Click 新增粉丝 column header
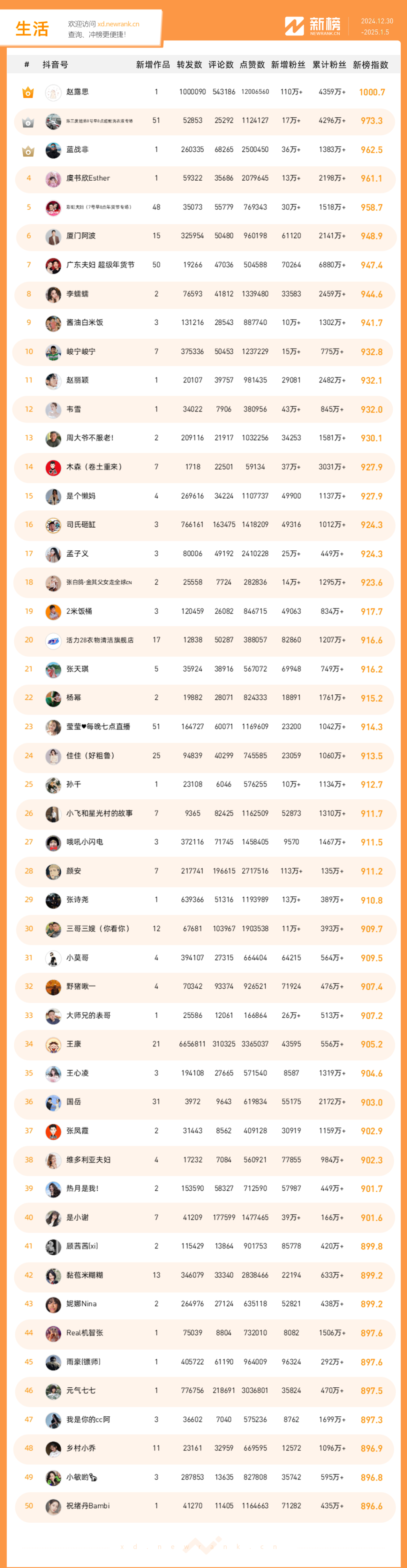This screenshot has height=1568, width=407. pyautogui.click(x=288, y=65)
